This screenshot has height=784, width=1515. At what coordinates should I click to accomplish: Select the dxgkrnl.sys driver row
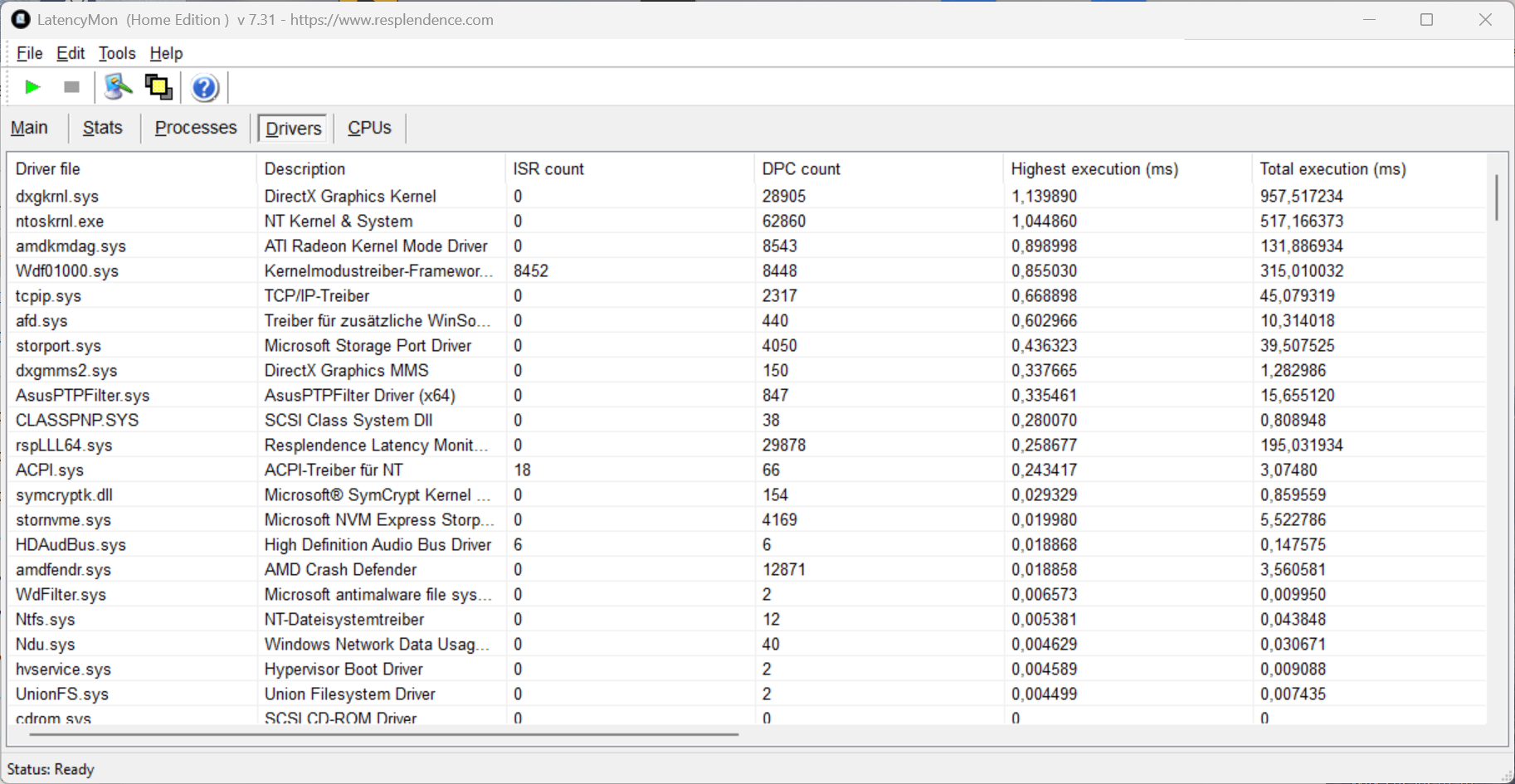57,197
